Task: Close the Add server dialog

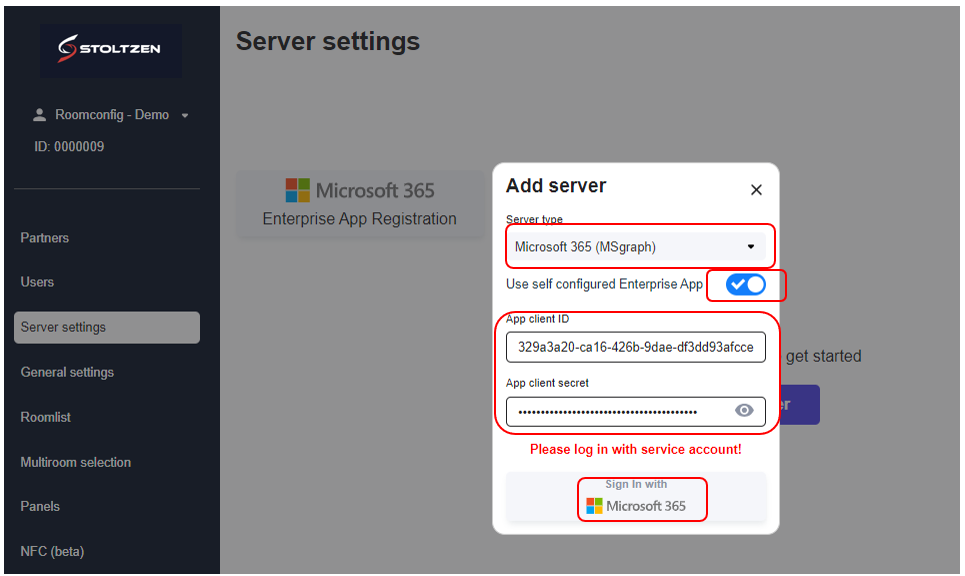Action: click(x=756, y=190)
